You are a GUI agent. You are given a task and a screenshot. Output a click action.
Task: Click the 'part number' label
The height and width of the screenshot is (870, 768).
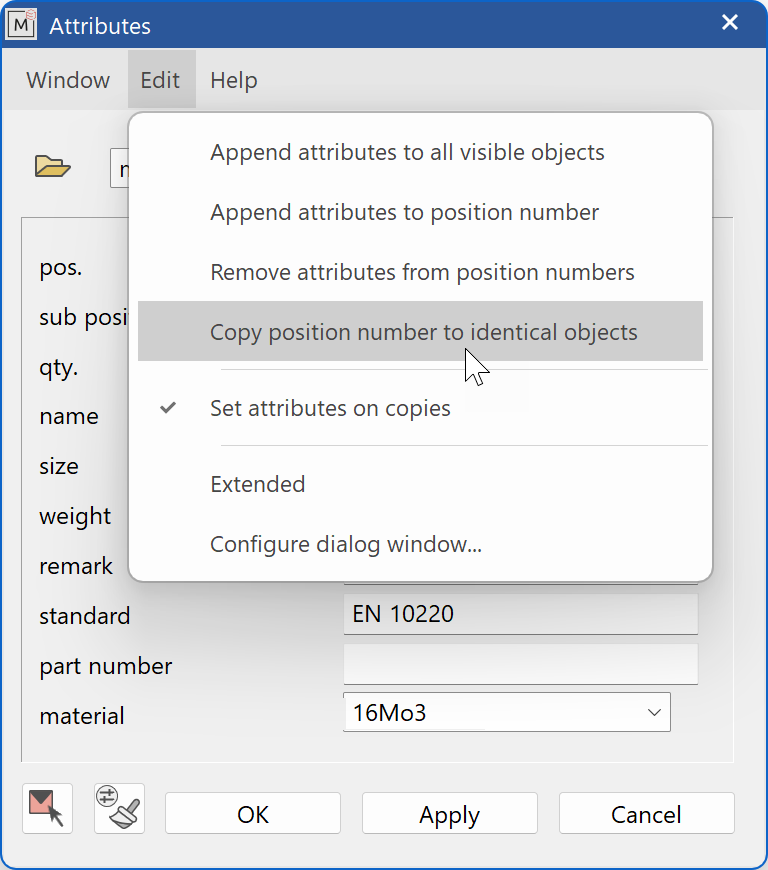coord(105,666)
